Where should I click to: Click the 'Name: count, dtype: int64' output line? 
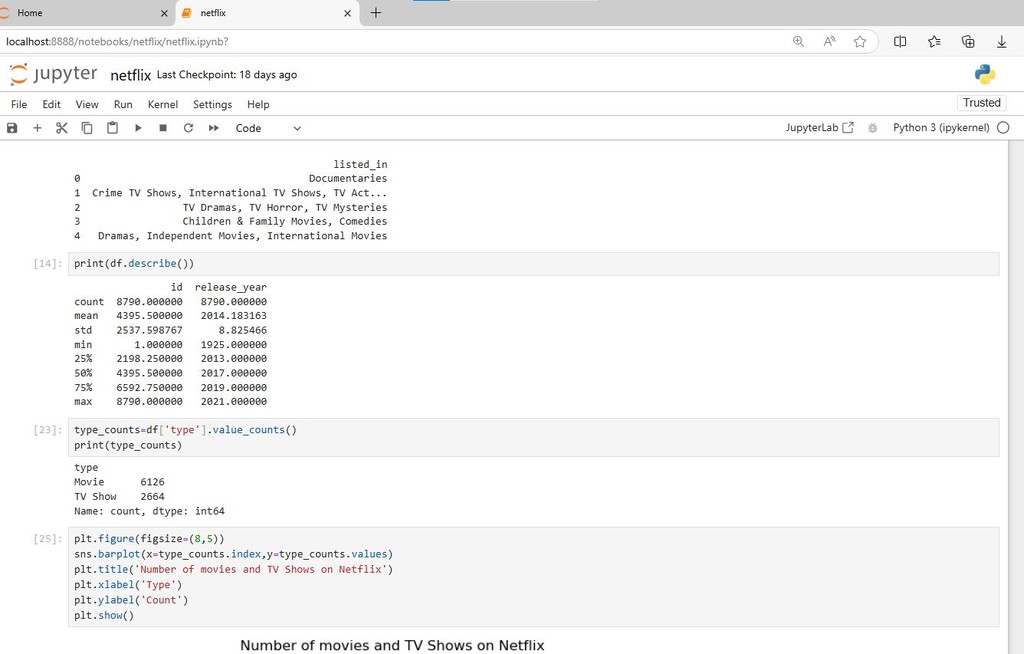pyautogui.click(x=150, y=511)
